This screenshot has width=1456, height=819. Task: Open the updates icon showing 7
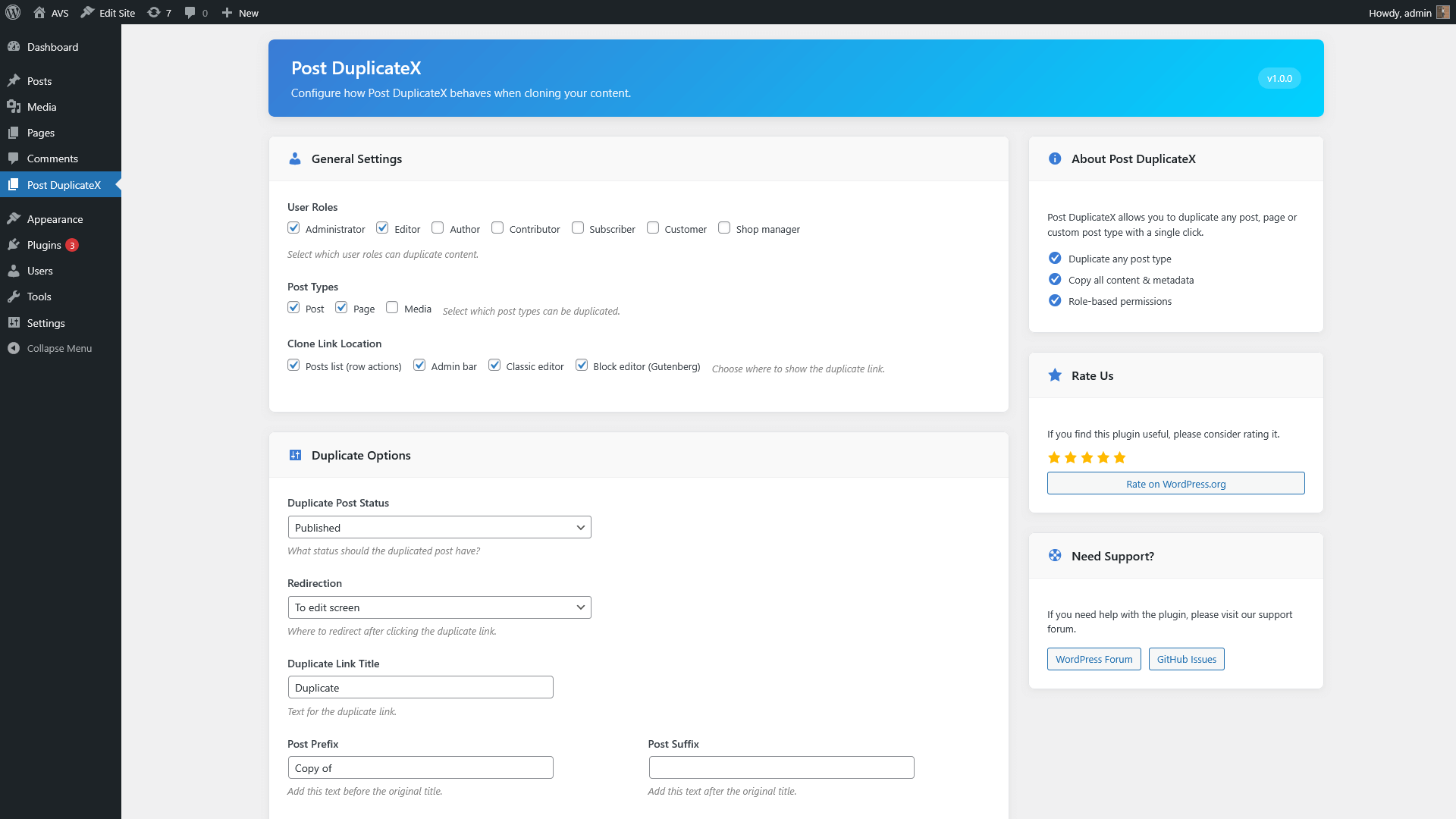[154, 13]
